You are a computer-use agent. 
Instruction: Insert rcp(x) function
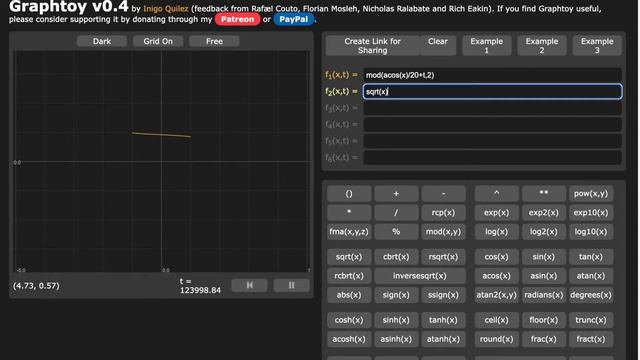[x=443, y=213]
